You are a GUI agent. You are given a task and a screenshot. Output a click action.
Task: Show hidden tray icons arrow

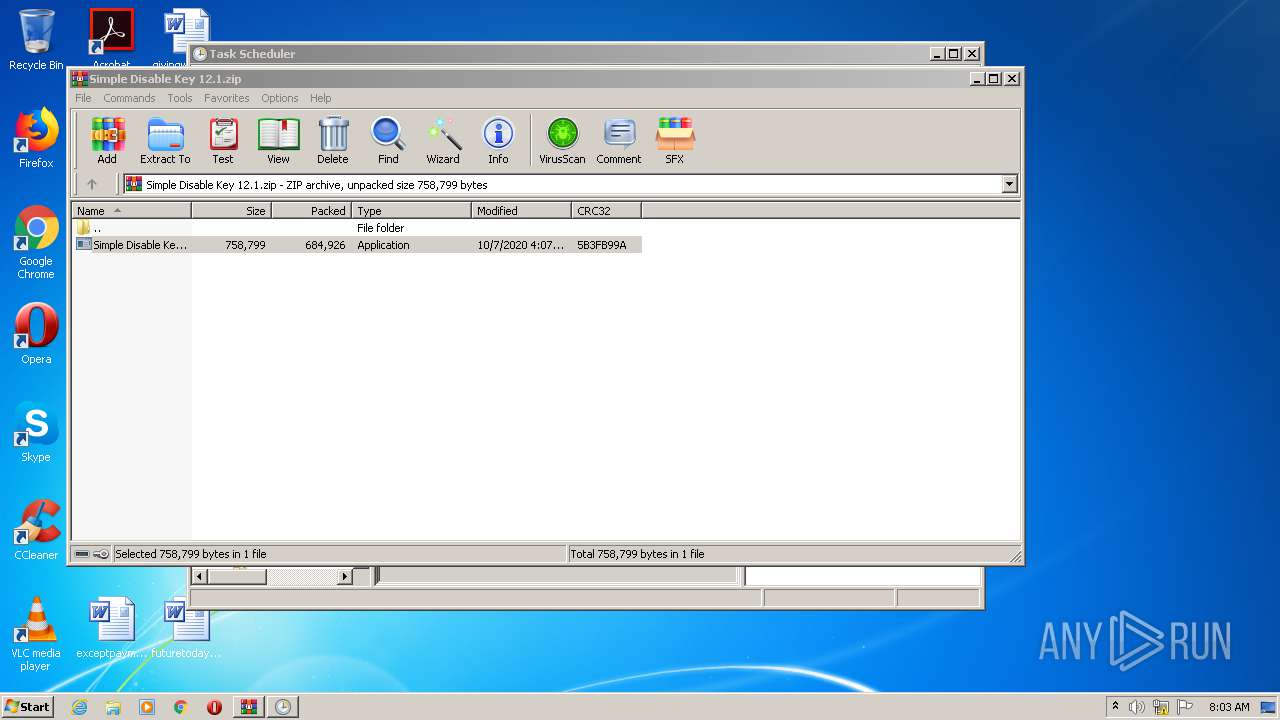1115,706
